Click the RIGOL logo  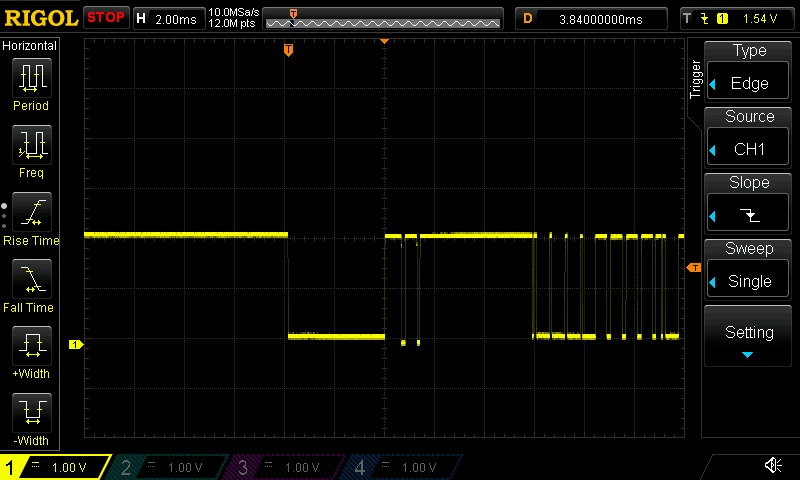tap(40, 18)
